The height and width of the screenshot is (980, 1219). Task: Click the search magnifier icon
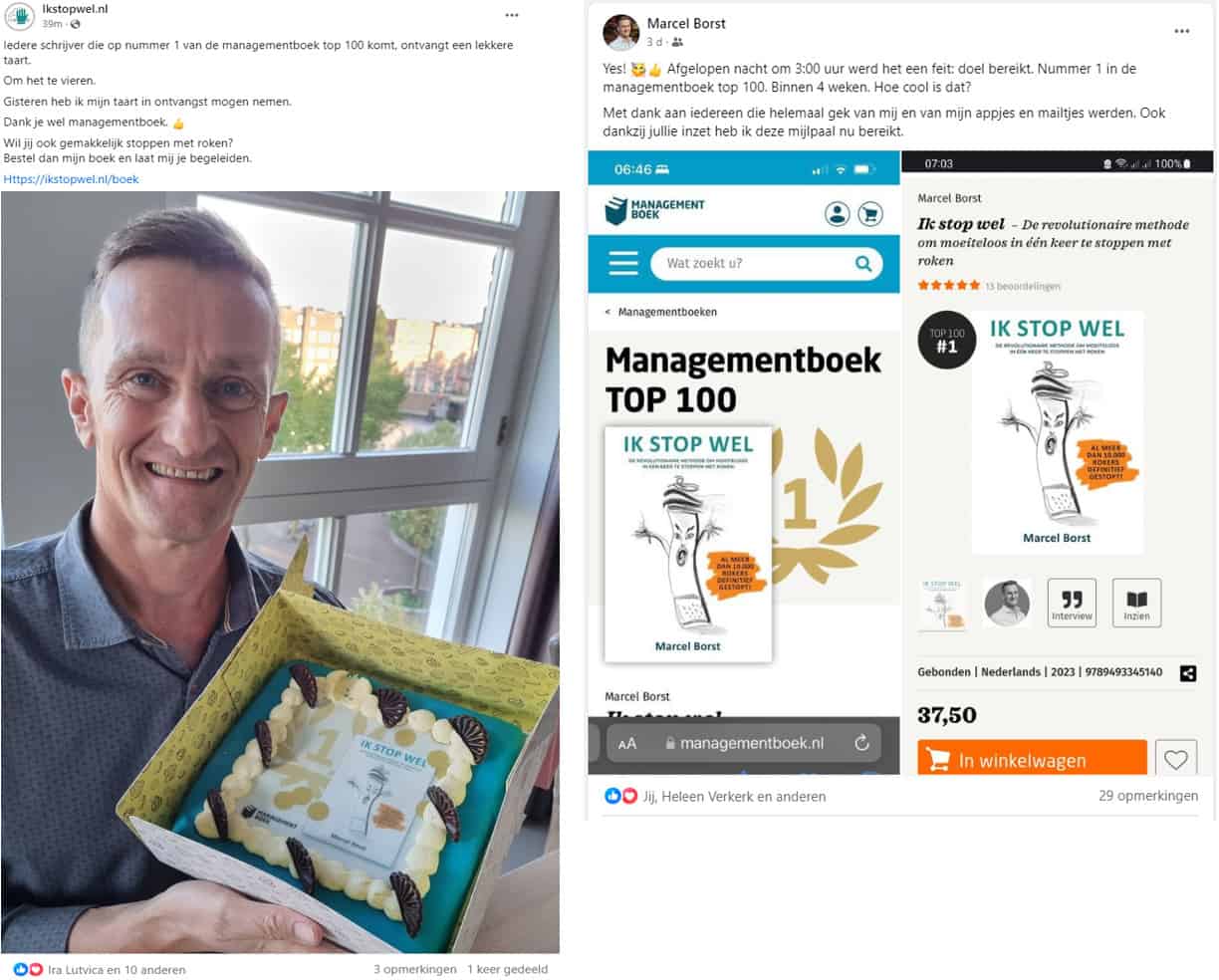tap(863, 264)
